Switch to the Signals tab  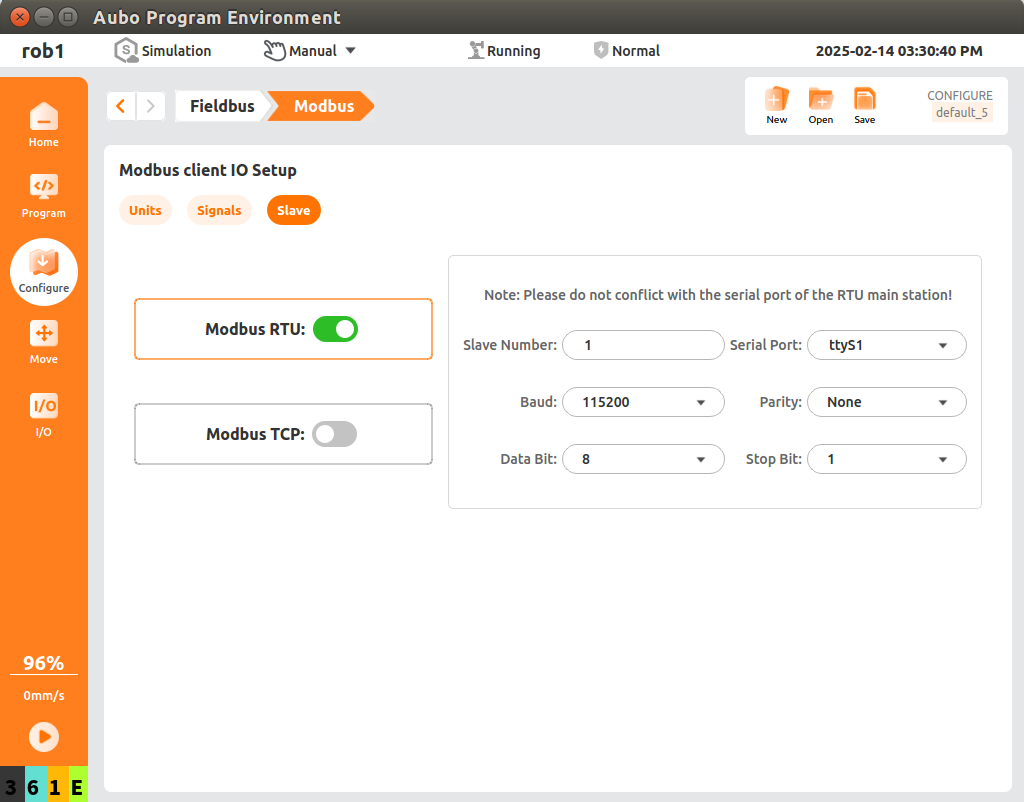(x=219, y=210)
